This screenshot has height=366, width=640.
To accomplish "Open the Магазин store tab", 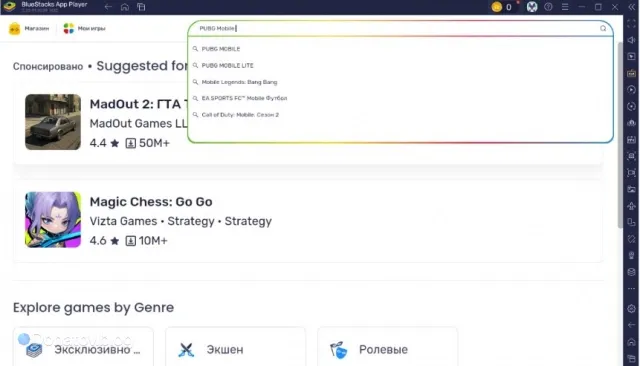I will (x=29, y=29).
